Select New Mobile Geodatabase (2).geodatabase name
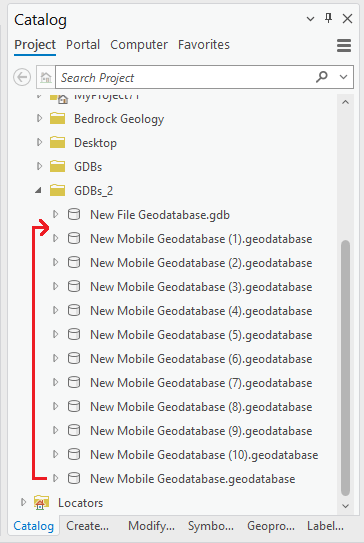 tap(201, 263)
